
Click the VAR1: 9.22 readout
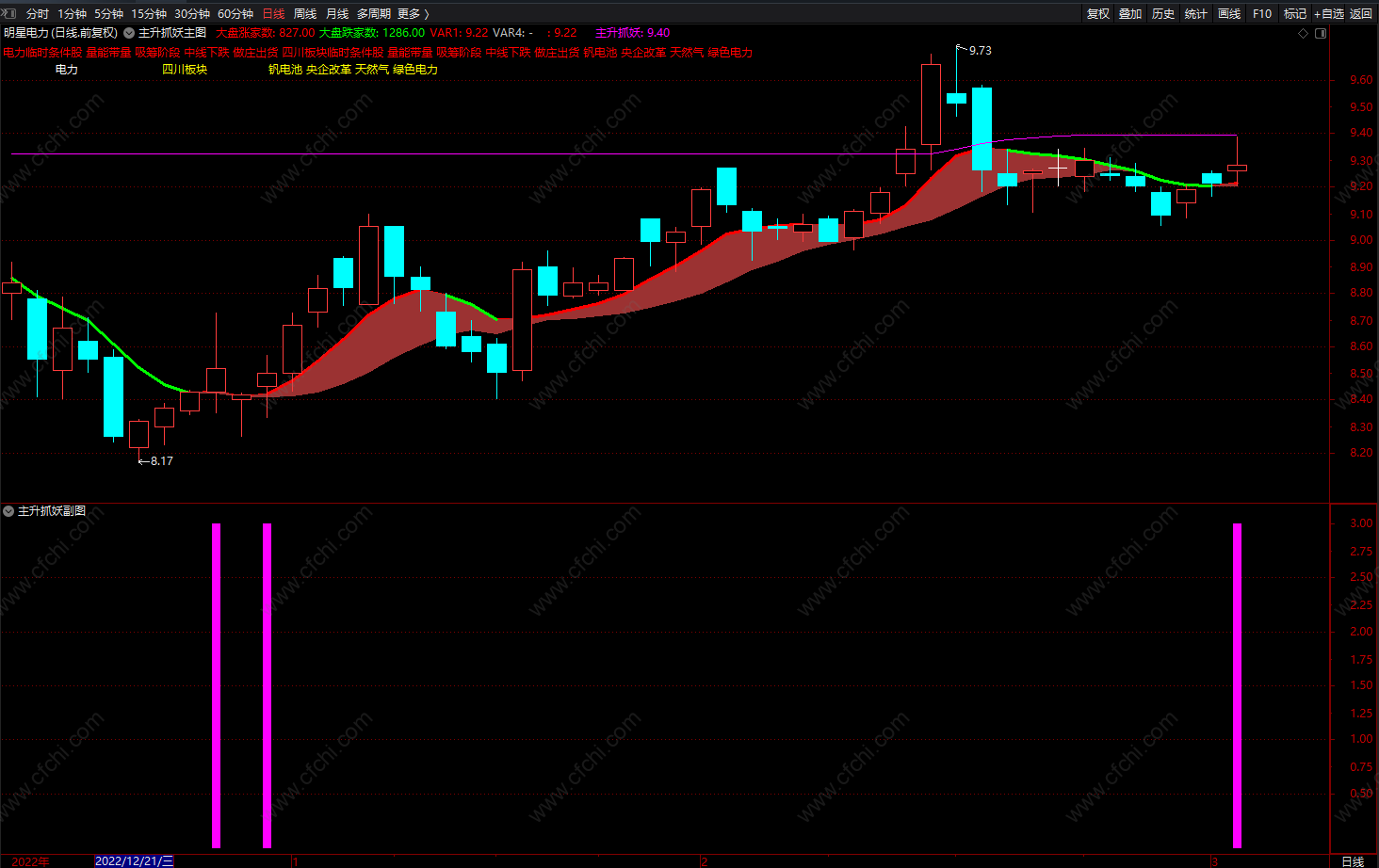(460, 33)
